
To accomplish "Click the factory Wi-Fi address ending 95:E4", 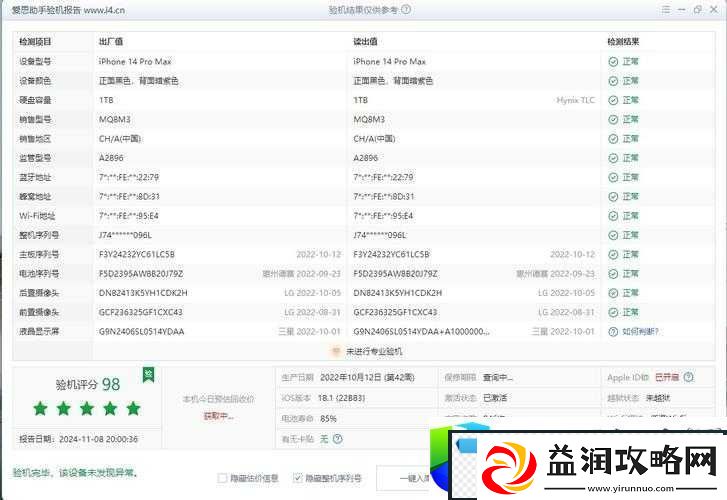I will (128, 216).
